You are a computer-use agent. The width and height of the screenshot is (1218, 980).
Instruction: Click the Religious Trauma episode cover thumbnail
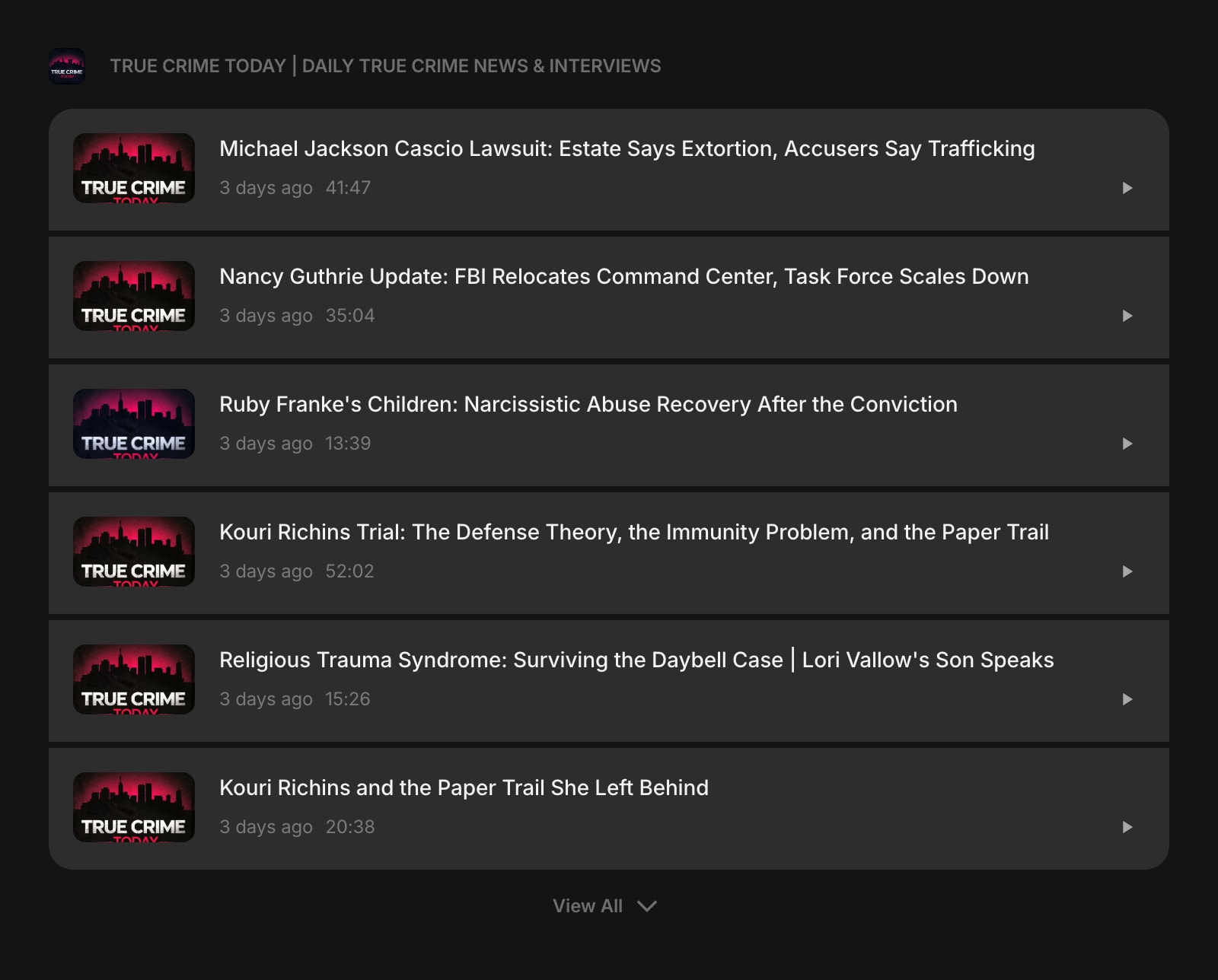pos(134,679)
